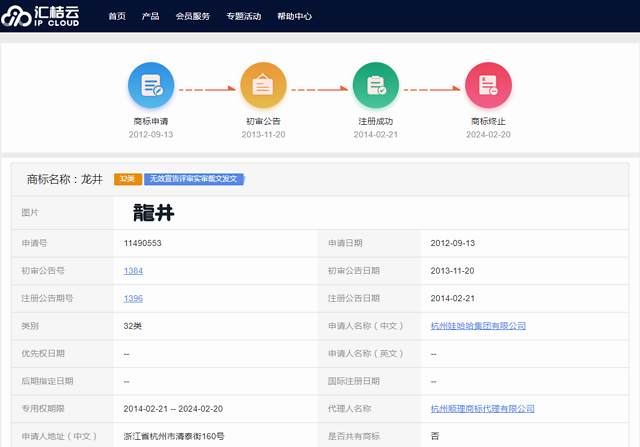The width and height of the screenshot is (640, 447).
Task: Select application number 11490553
Action: tap(142, 243)
